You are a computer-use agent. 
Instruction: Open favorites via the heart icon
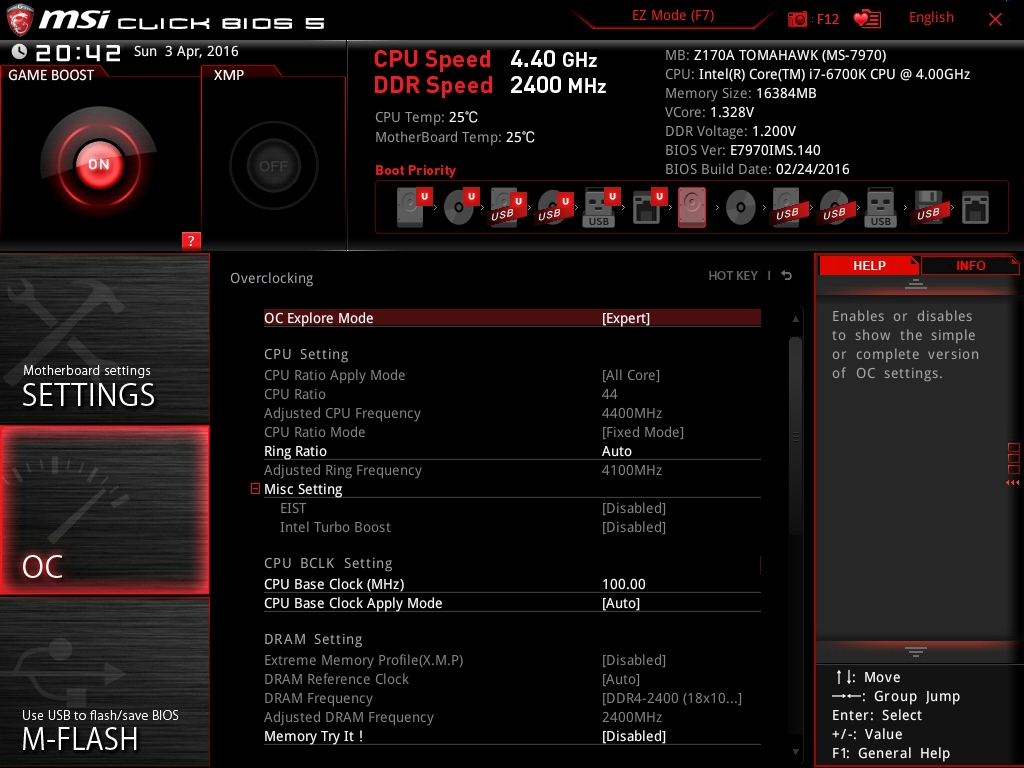867,19
